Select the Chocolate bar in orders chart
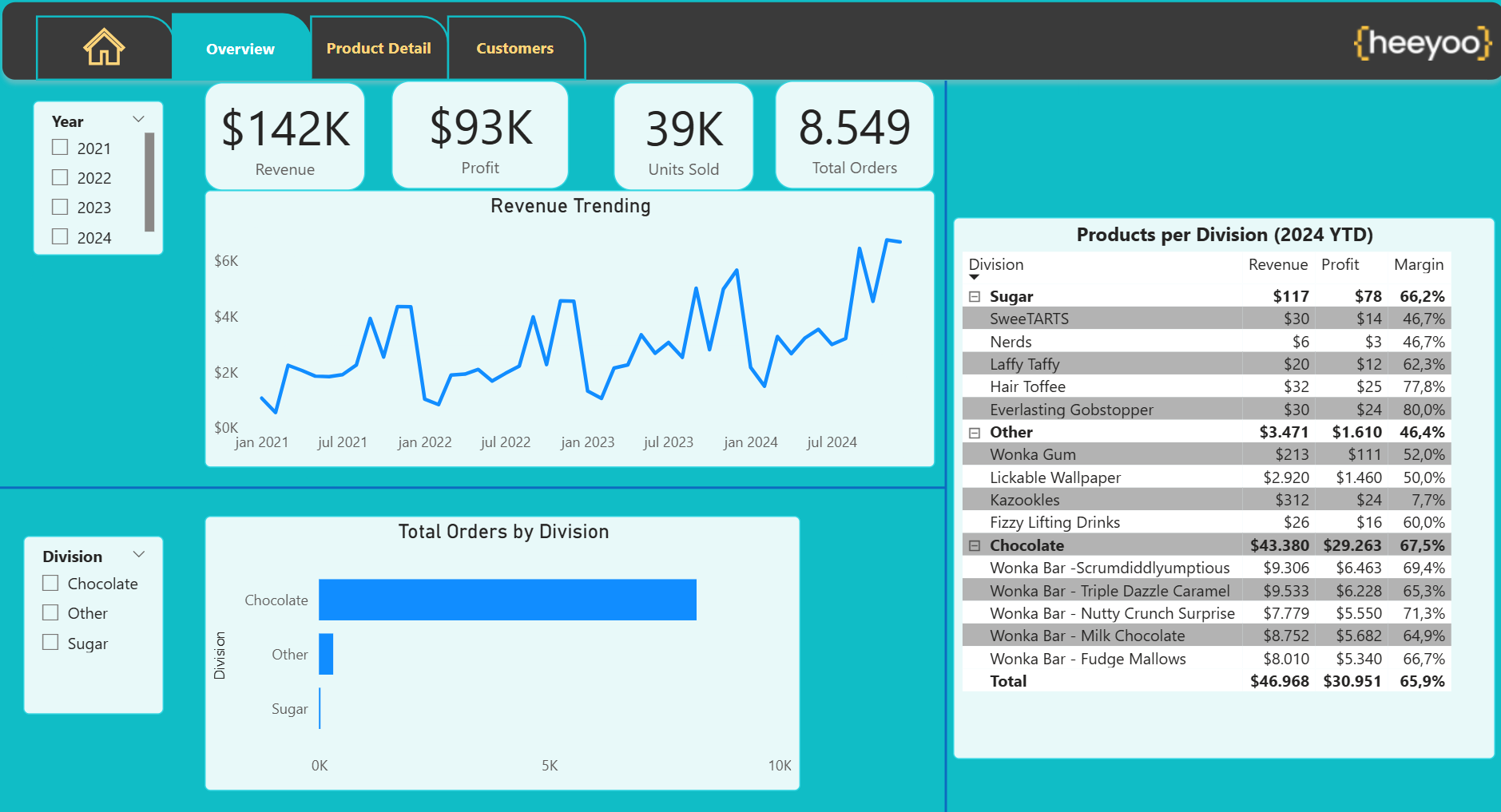 (507, 600)
